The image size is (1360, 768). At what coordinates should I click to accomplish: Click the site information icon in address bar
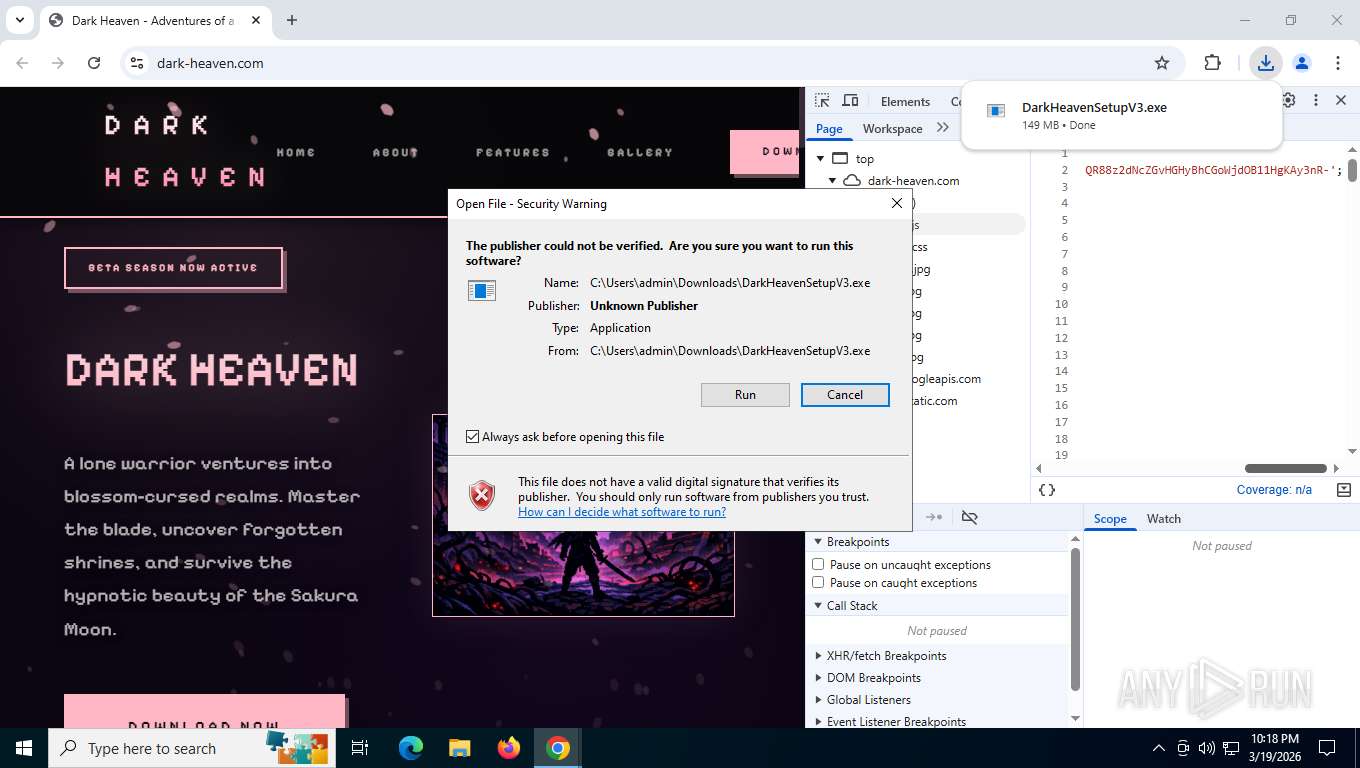click(137, 63)
